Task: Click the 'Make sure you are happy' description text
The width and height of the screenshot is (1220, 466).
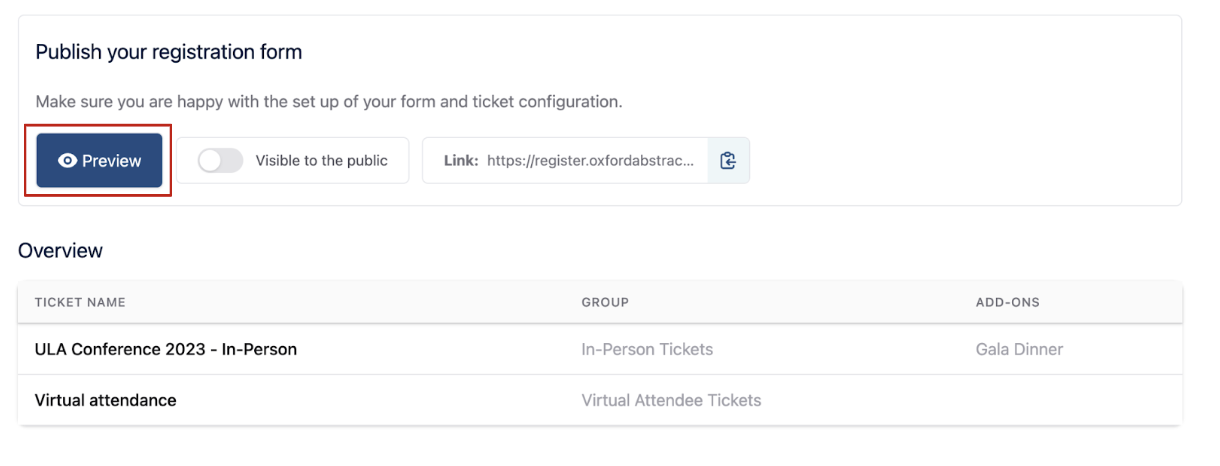Action: tap(329, 102)
